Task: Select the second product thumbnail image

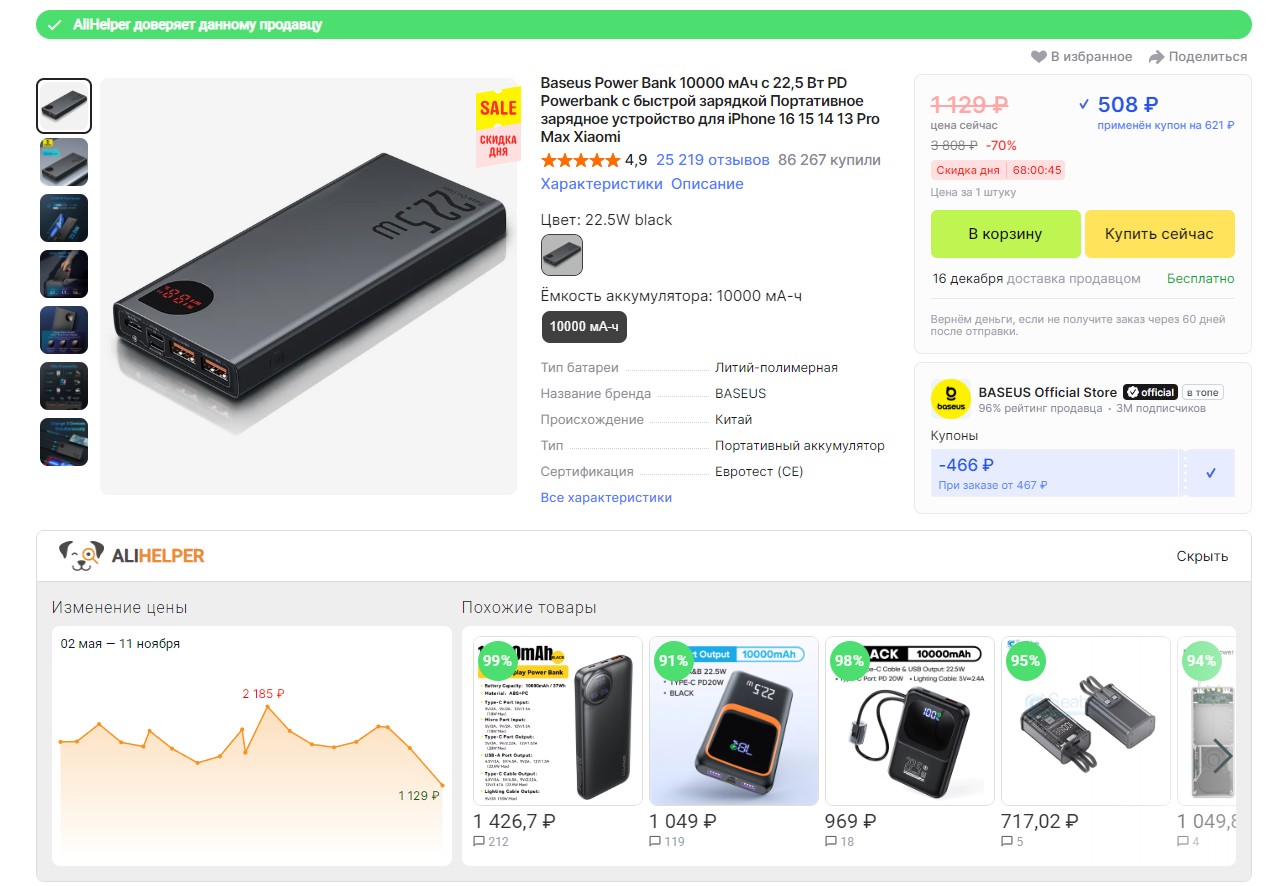Action: point(64,162)
